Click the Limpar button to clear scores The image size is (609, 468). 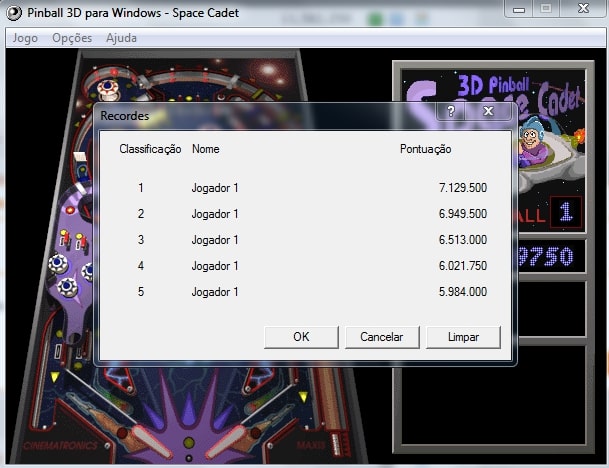pyautogui.click(x=463, y=337)
